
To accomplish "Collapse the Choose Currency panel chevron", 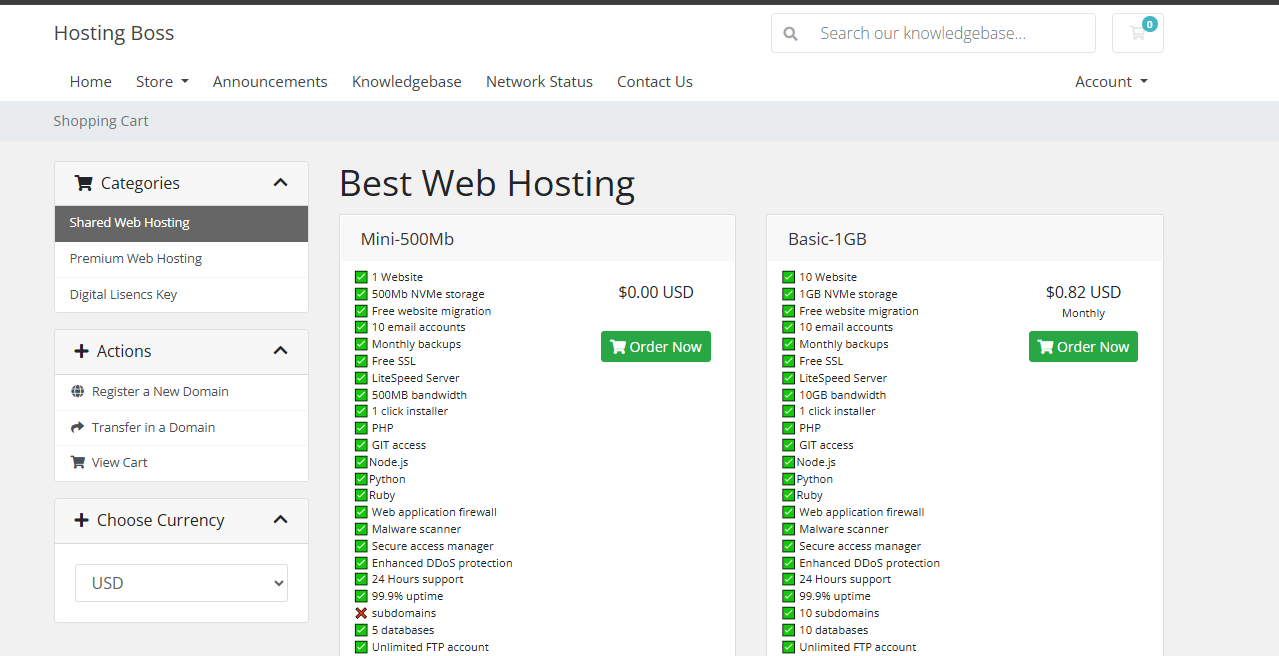I will coord(280,520).
